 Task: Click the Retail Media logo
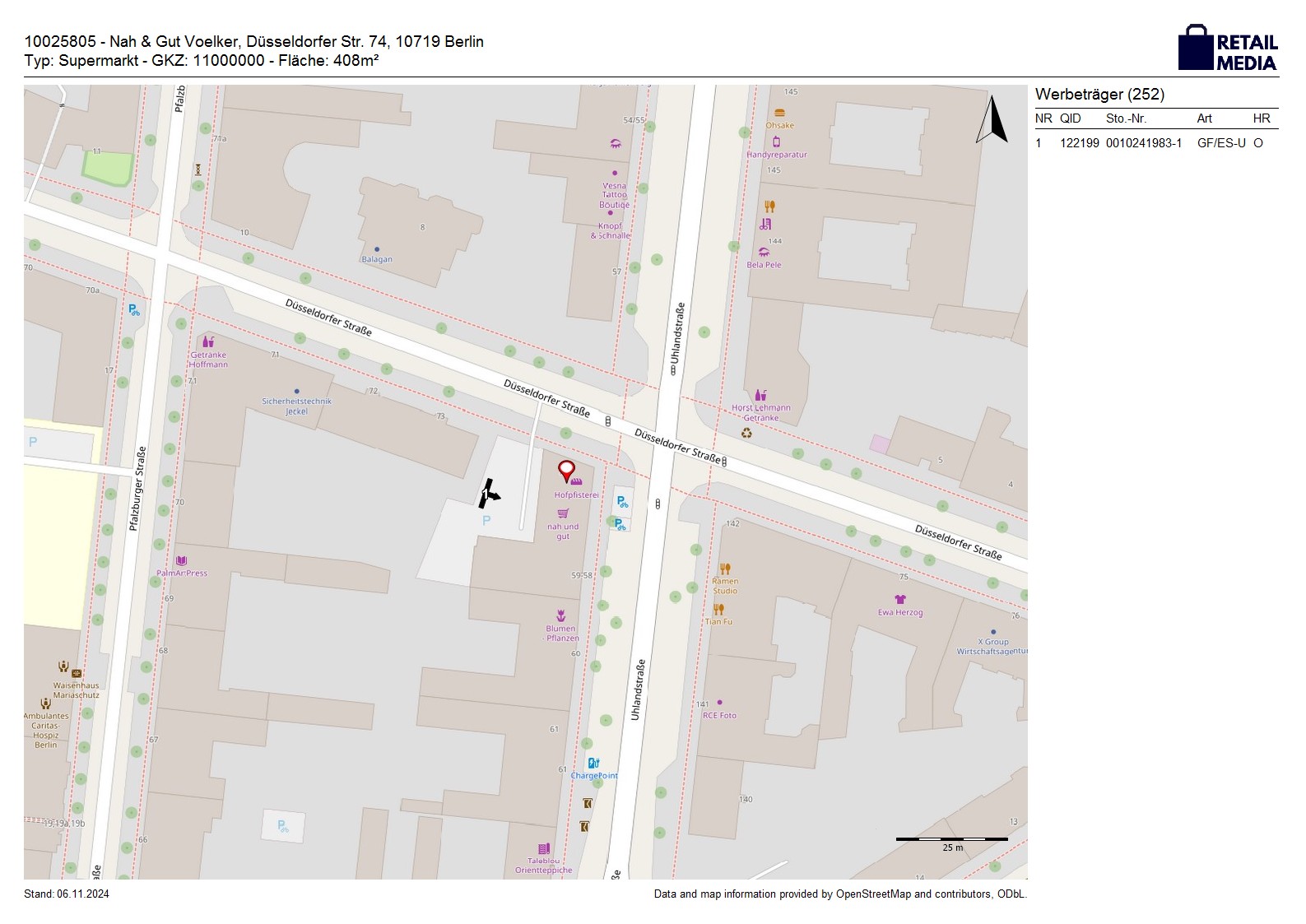pos(1228,48)
